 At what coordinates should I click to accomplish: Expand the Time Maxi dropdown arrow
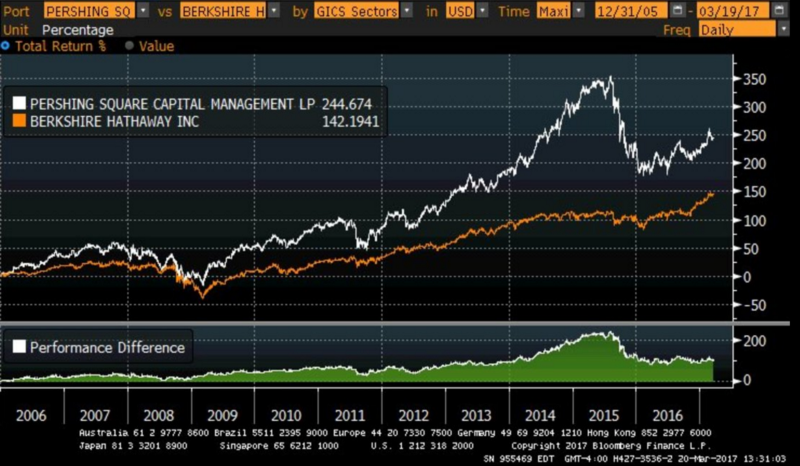[x=579, y=10]
